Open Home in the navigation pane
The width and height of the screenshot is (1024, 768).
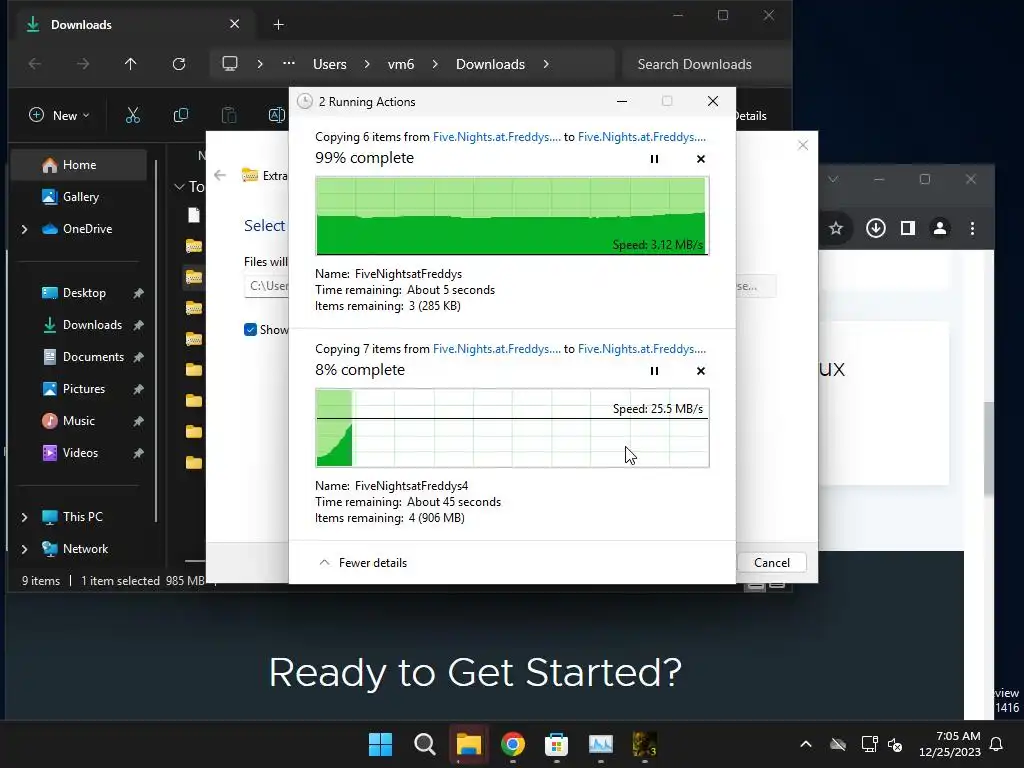tap(79, 165)
